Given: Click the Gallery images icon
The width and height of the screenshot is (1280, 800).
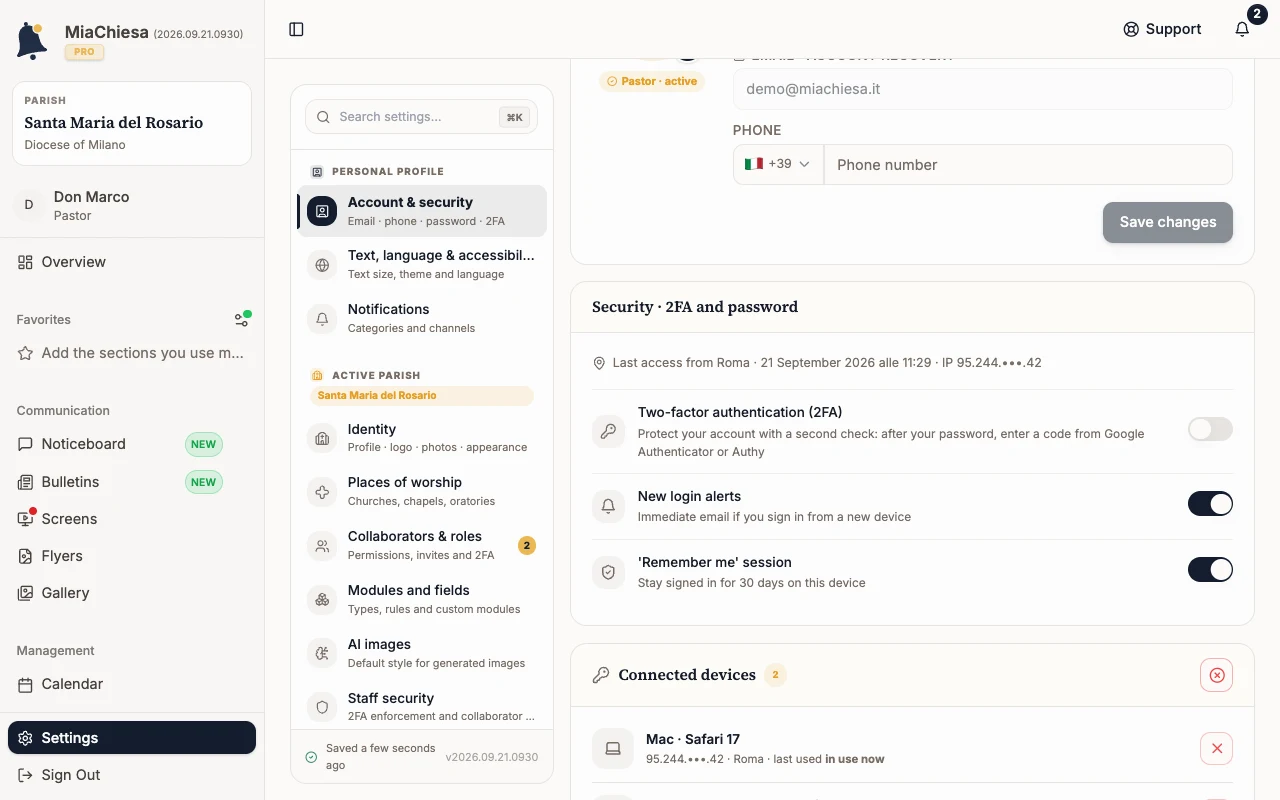Looking at the screenshot, I should tap(25, 593).
